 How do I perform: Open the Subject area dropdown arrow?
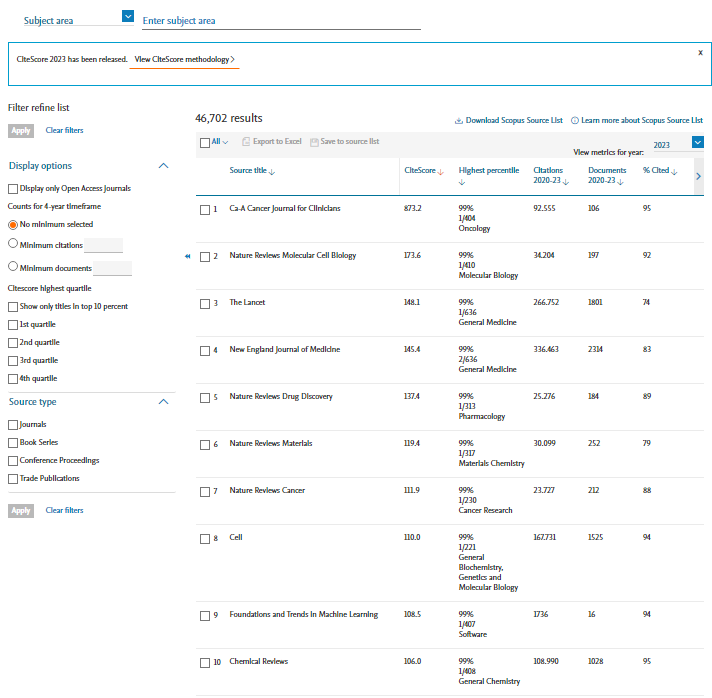tap(128, 16)
